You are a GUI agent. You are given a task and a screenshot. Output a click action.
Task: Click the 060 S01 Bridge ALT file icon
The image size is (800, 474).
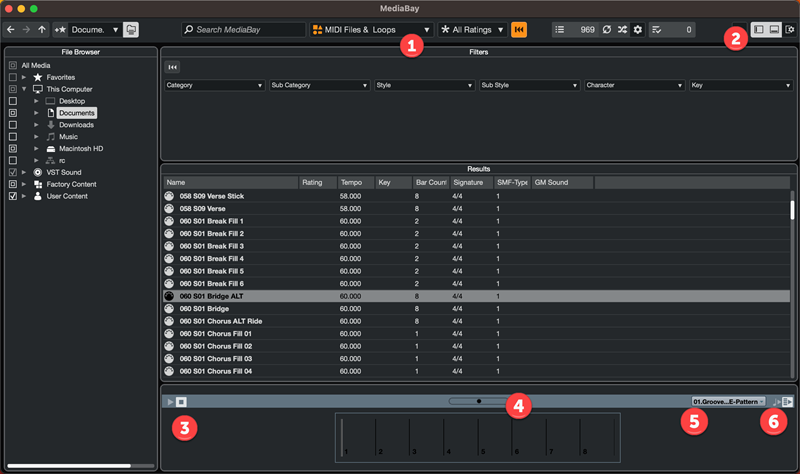coord(169,296)
